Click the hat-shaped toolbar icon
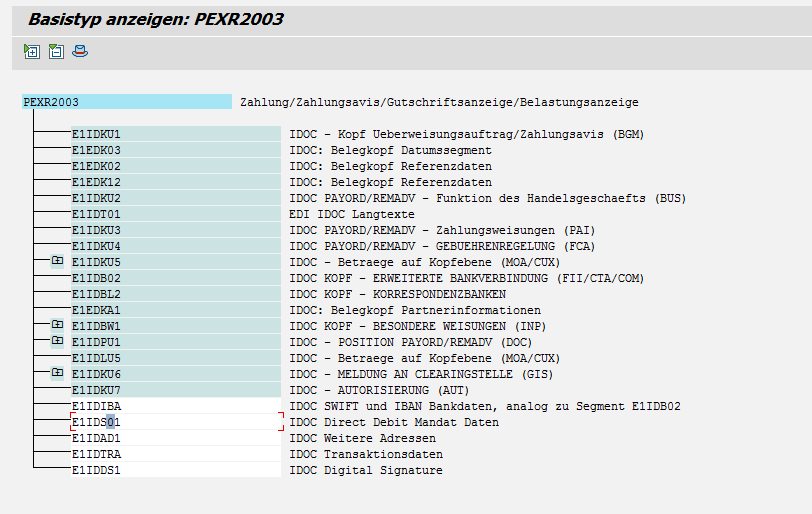This screenshot has height=514, width=812. pos(80,52)
